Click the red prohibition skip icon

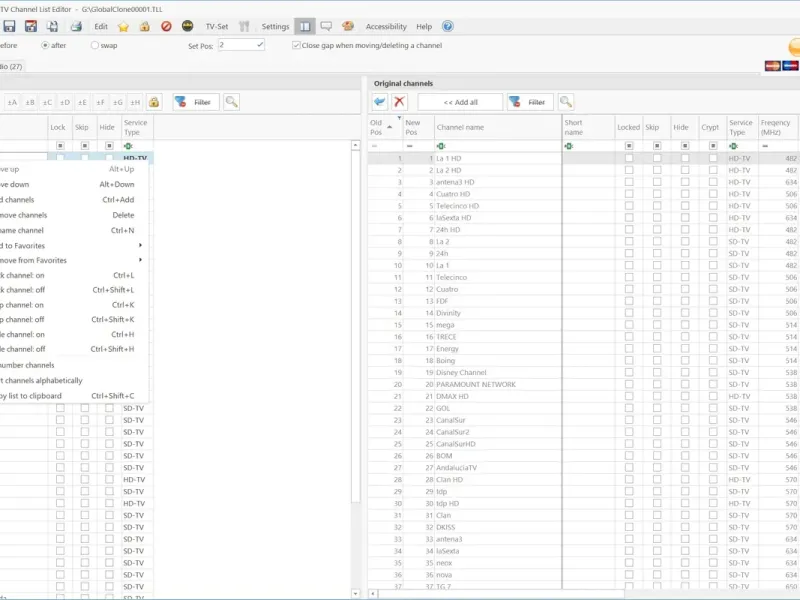tap(166, 26)
